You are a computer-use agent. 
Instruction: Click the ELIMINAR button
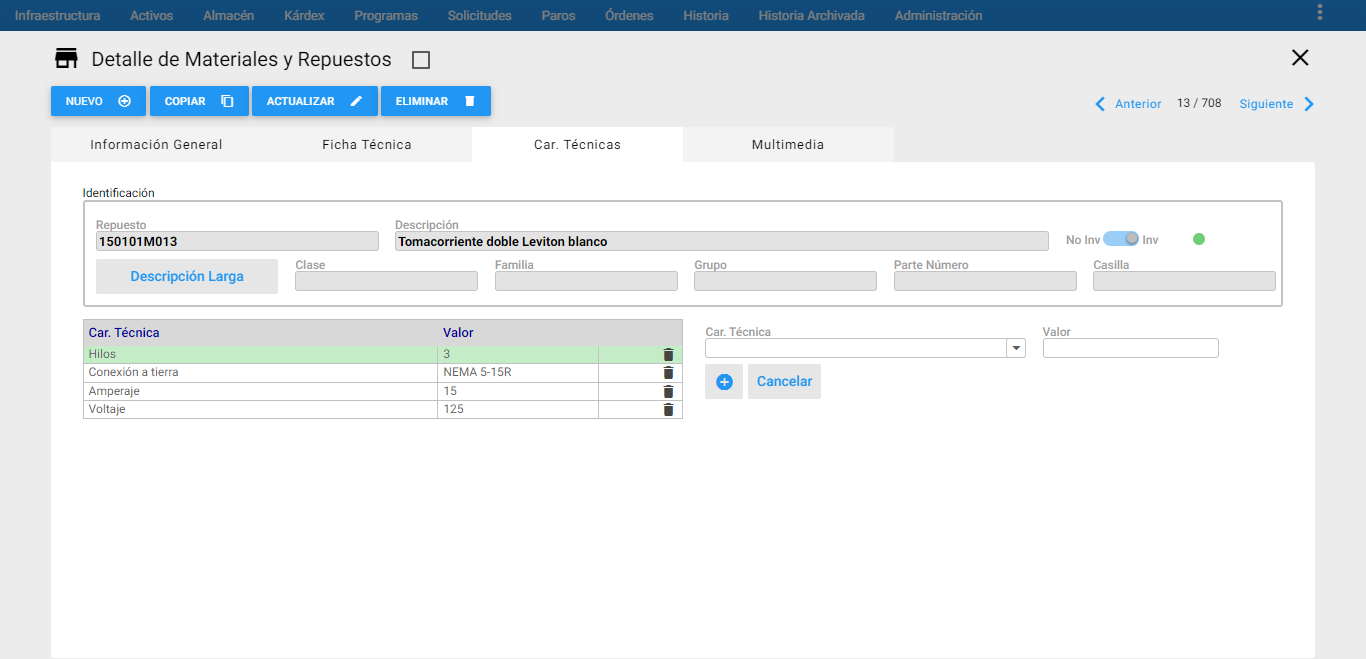(436, 101)
